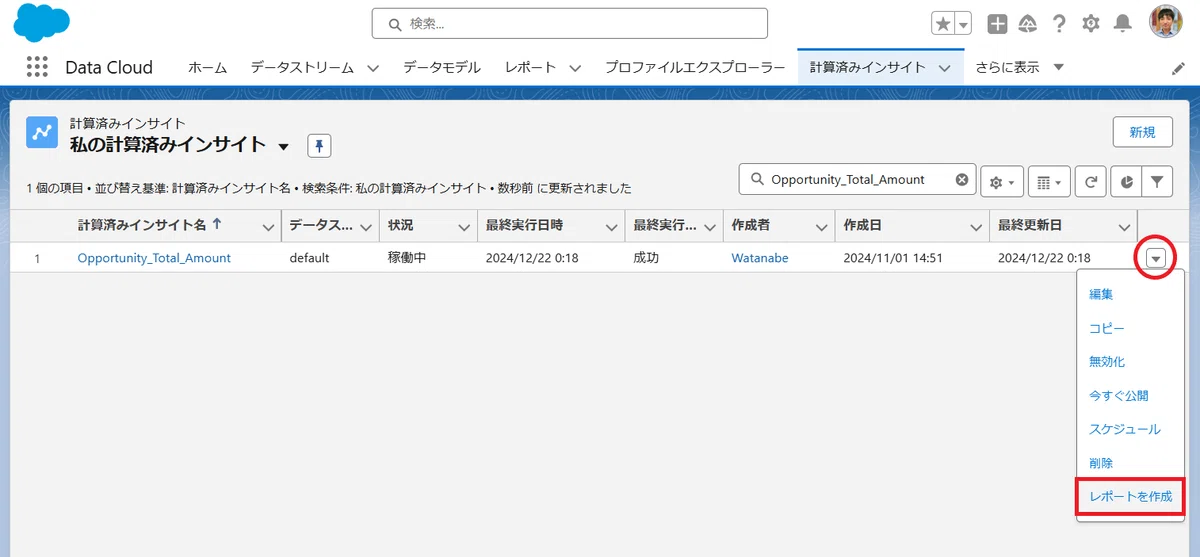The height and width of the screenshot is (557, 1200).
Task: Open the データモデル tab
Action: [x=442, y=68]
